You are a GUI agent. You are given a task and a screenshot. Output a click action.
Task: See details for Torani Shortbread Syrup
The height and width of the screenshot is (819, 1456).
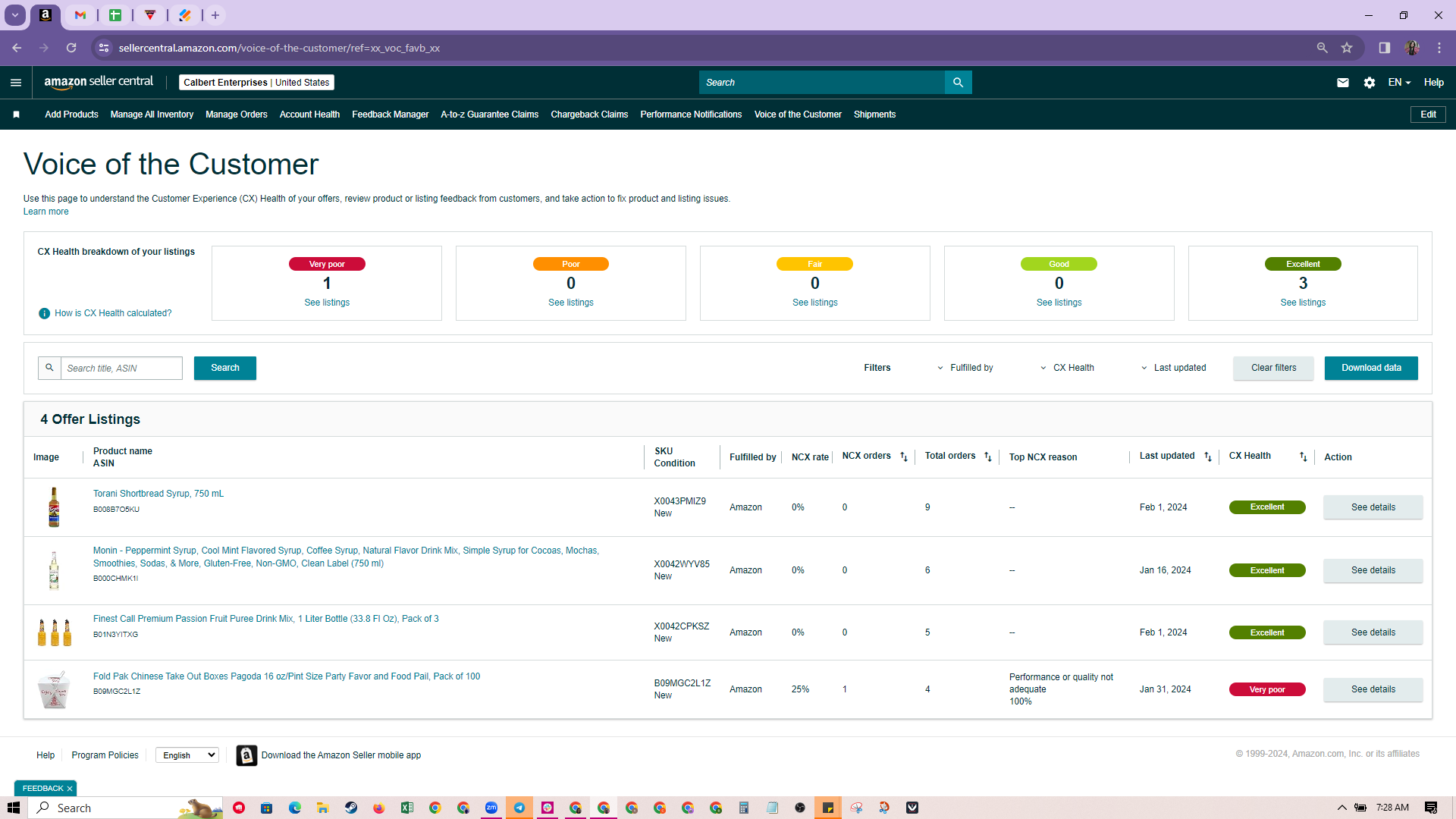(x=1373, y=507)
